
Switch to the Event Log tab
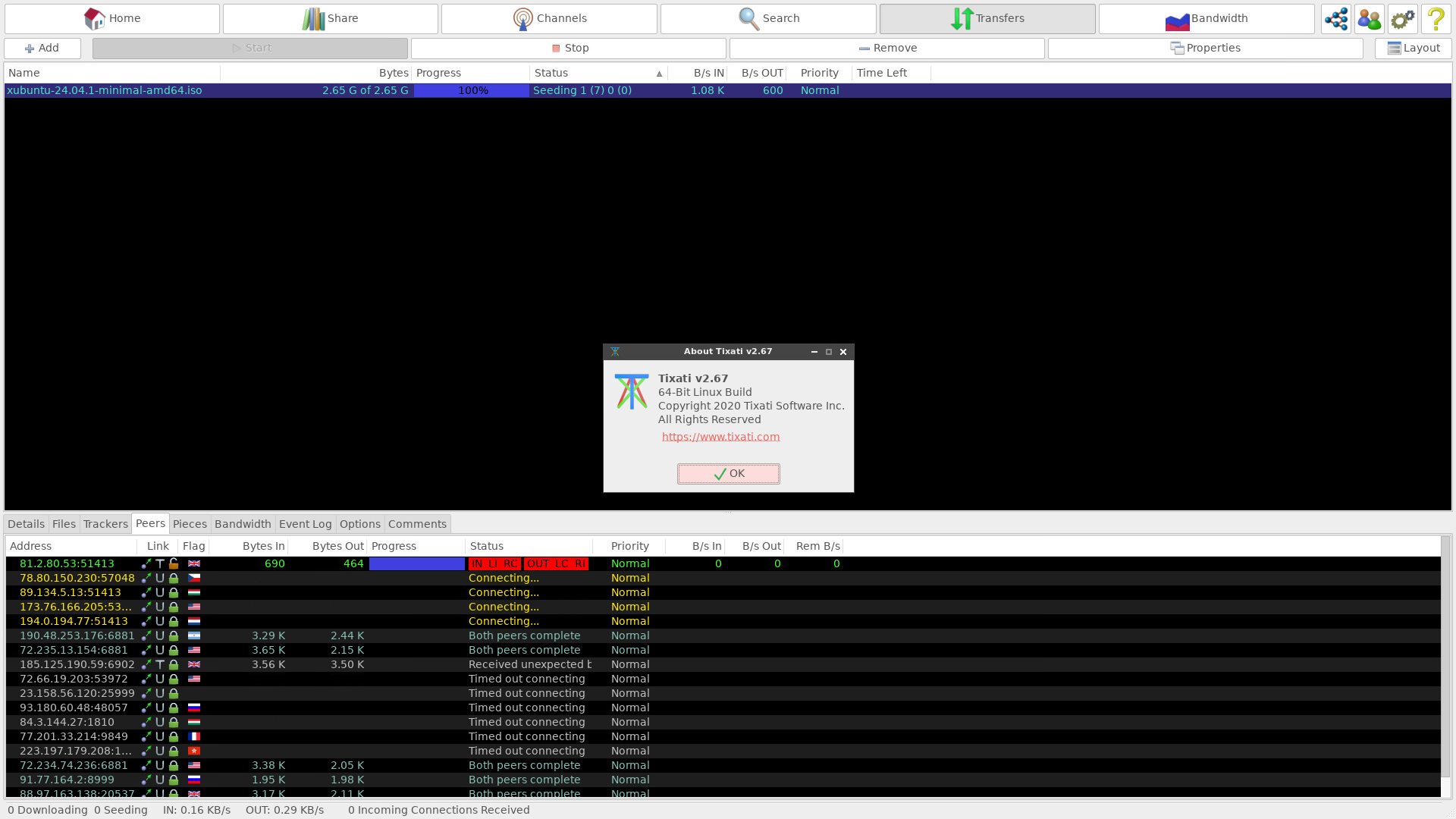pos(305,524)
